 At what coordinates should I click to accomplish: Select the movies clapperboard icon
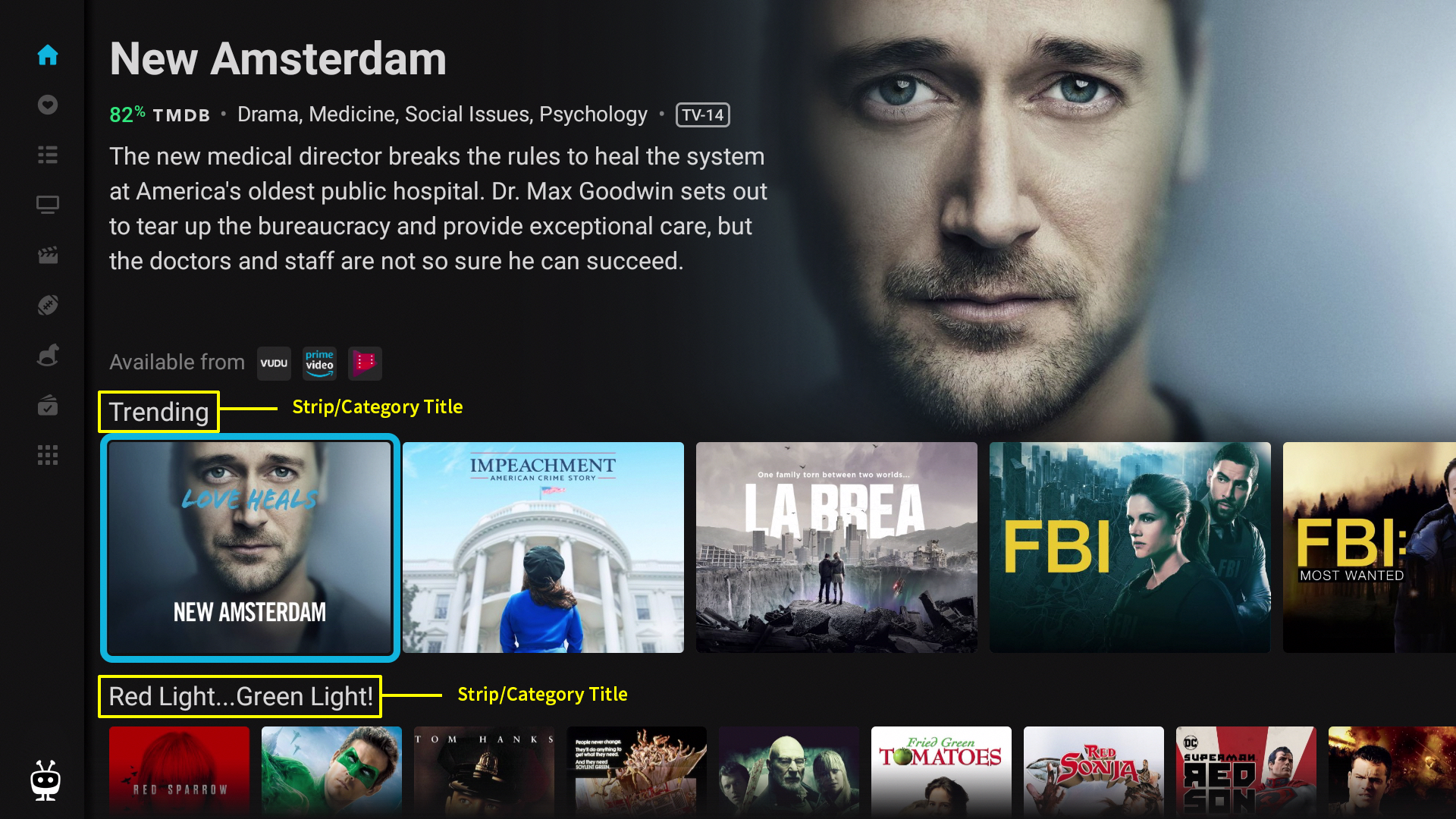pos(48,255)
